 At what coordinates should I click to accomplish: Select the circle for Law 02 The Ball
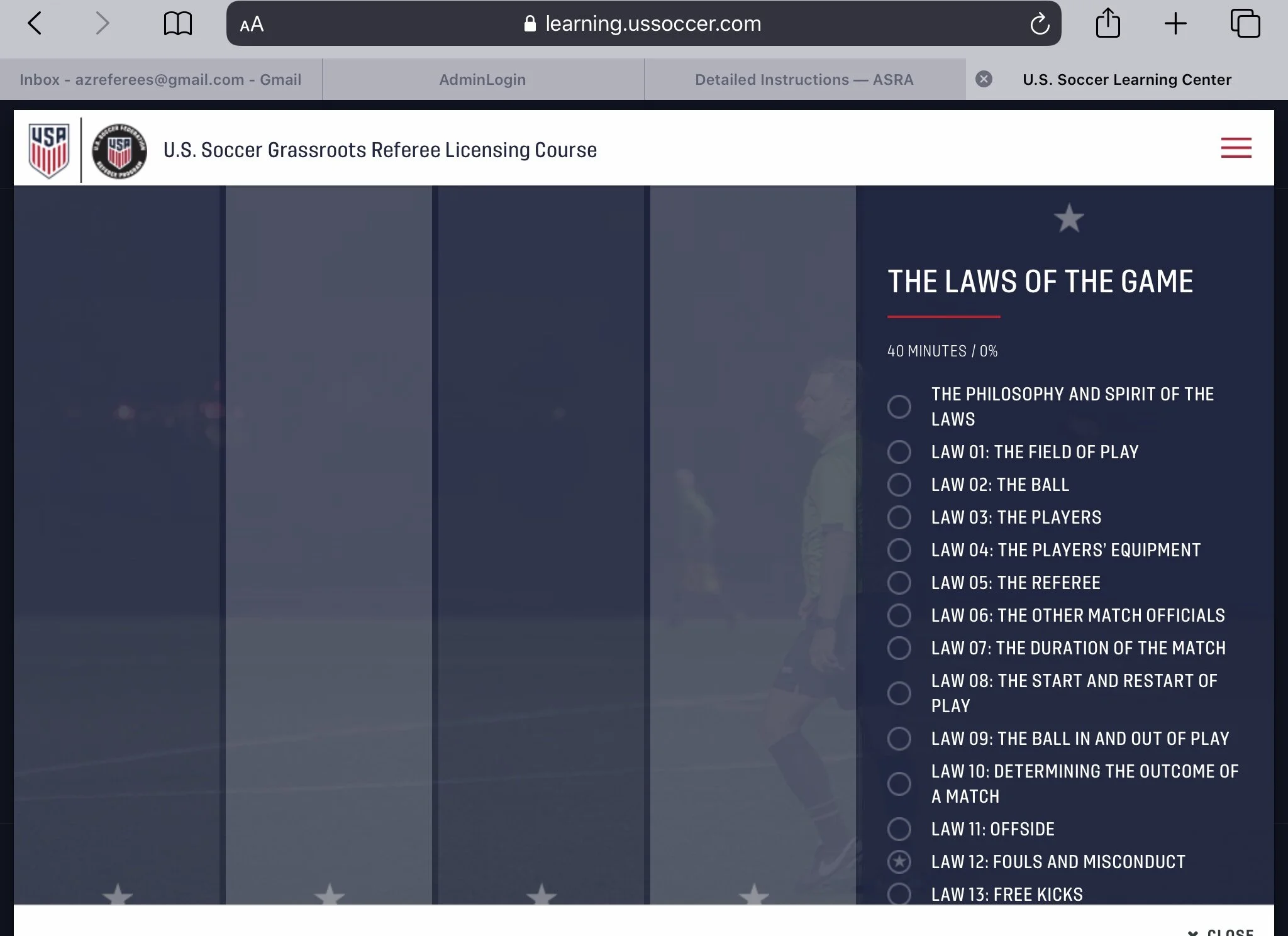click(899, 485)
